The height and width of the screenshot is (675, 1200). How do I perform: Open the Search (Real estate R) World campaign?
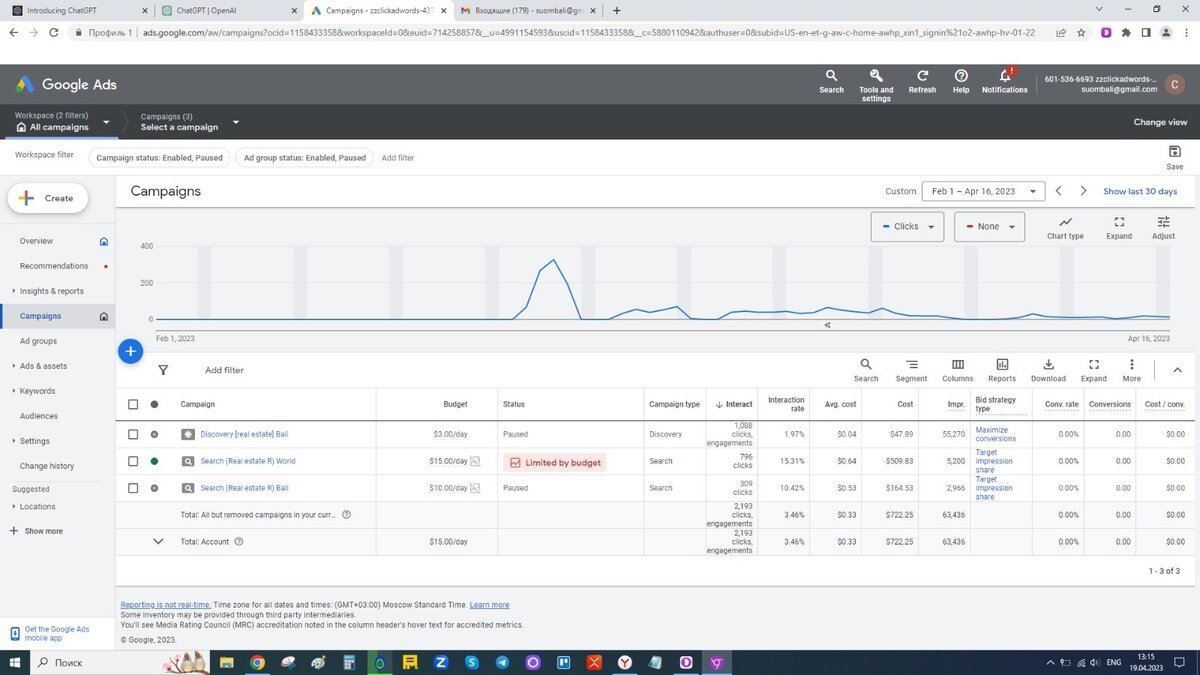[x=248, y=461]
